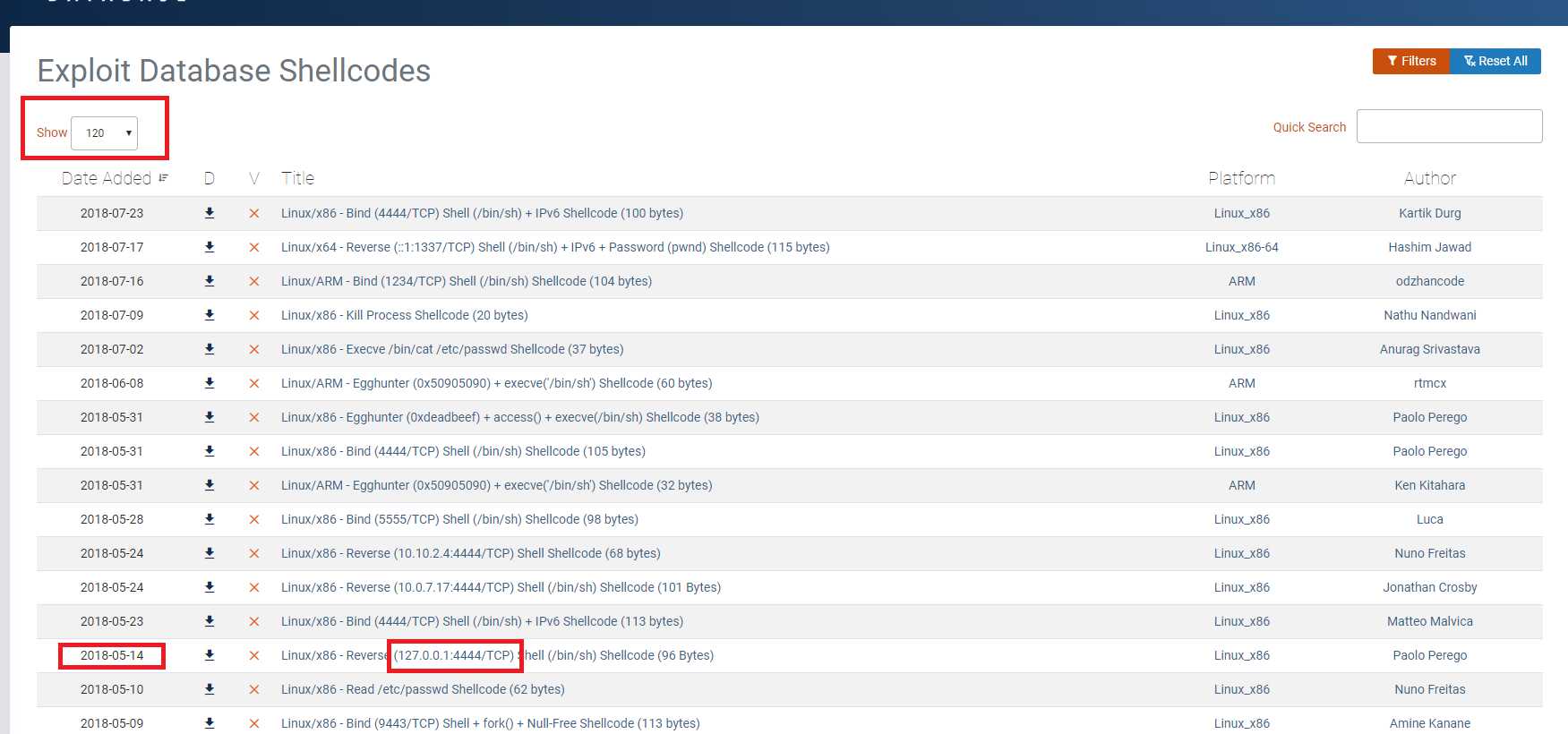The image size is (1568, 734).
Task: Click unverified X mark for Linux/ARM Bind 1234/TCP row
Action: pyautogui.click(x=254, y=281)
